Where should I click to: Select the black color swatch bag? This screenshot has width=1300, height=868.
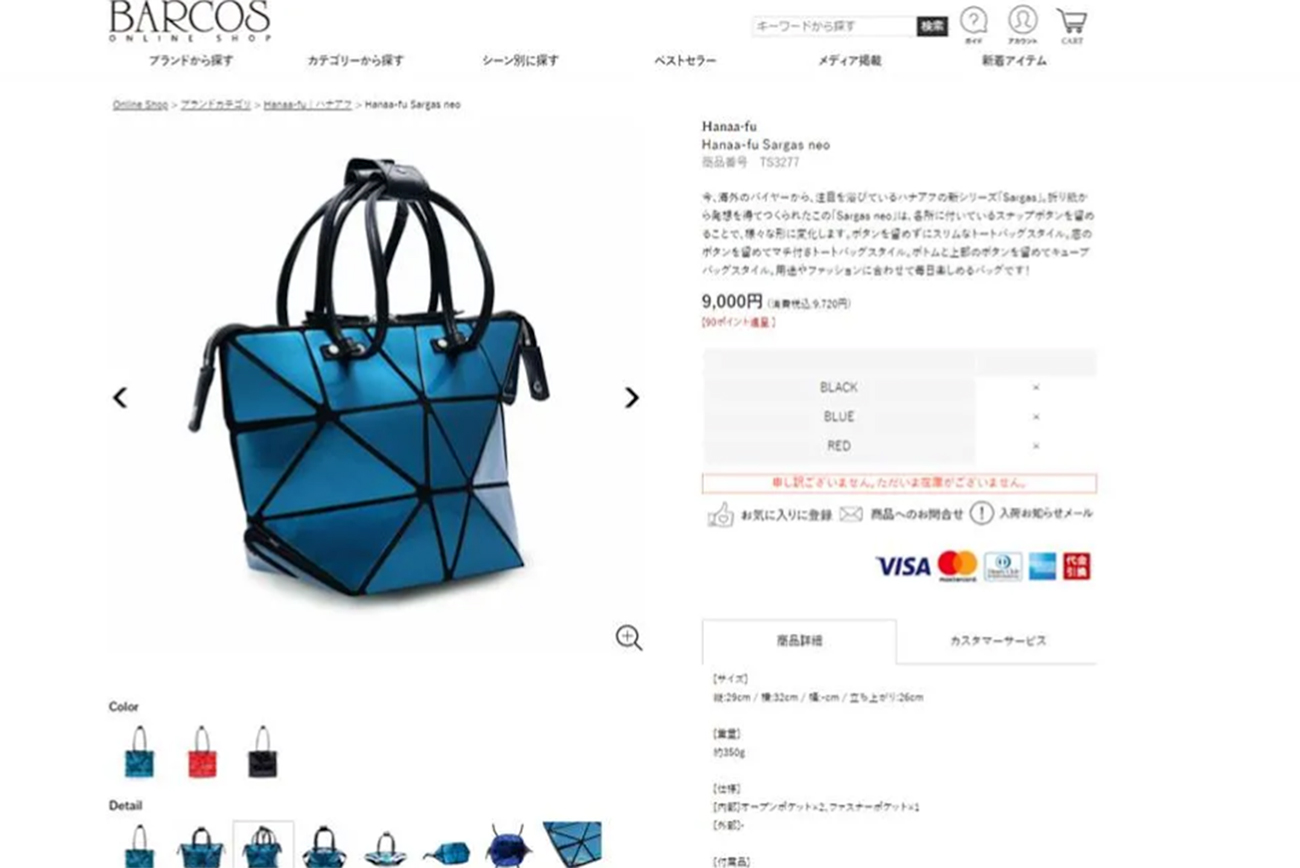point(262,752)
